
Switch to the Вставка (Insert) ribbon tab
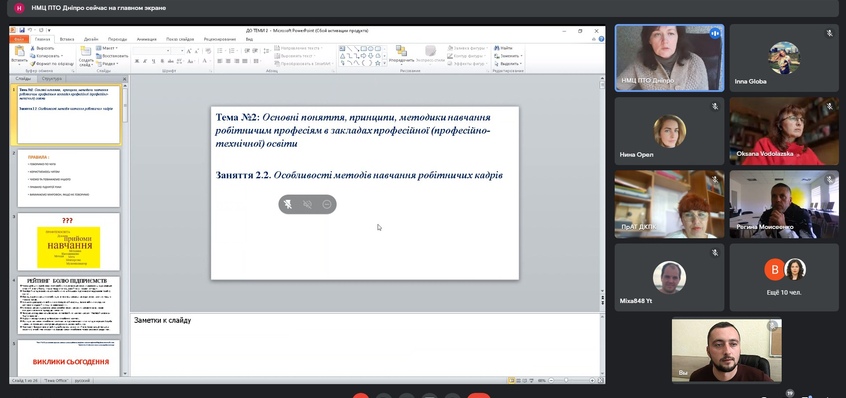[x=67, y=39]
